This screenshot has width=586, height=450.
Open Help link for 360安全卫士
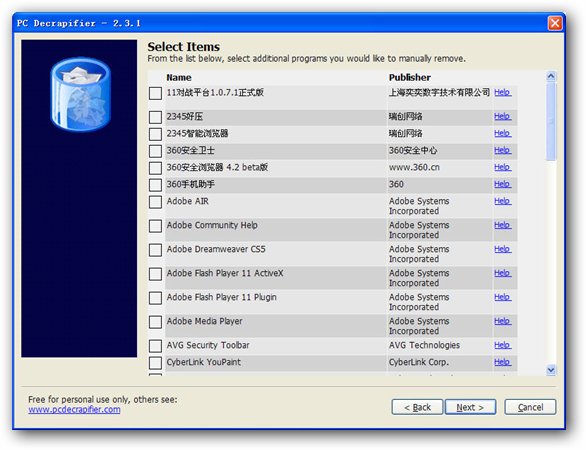[x=502, y=150]
